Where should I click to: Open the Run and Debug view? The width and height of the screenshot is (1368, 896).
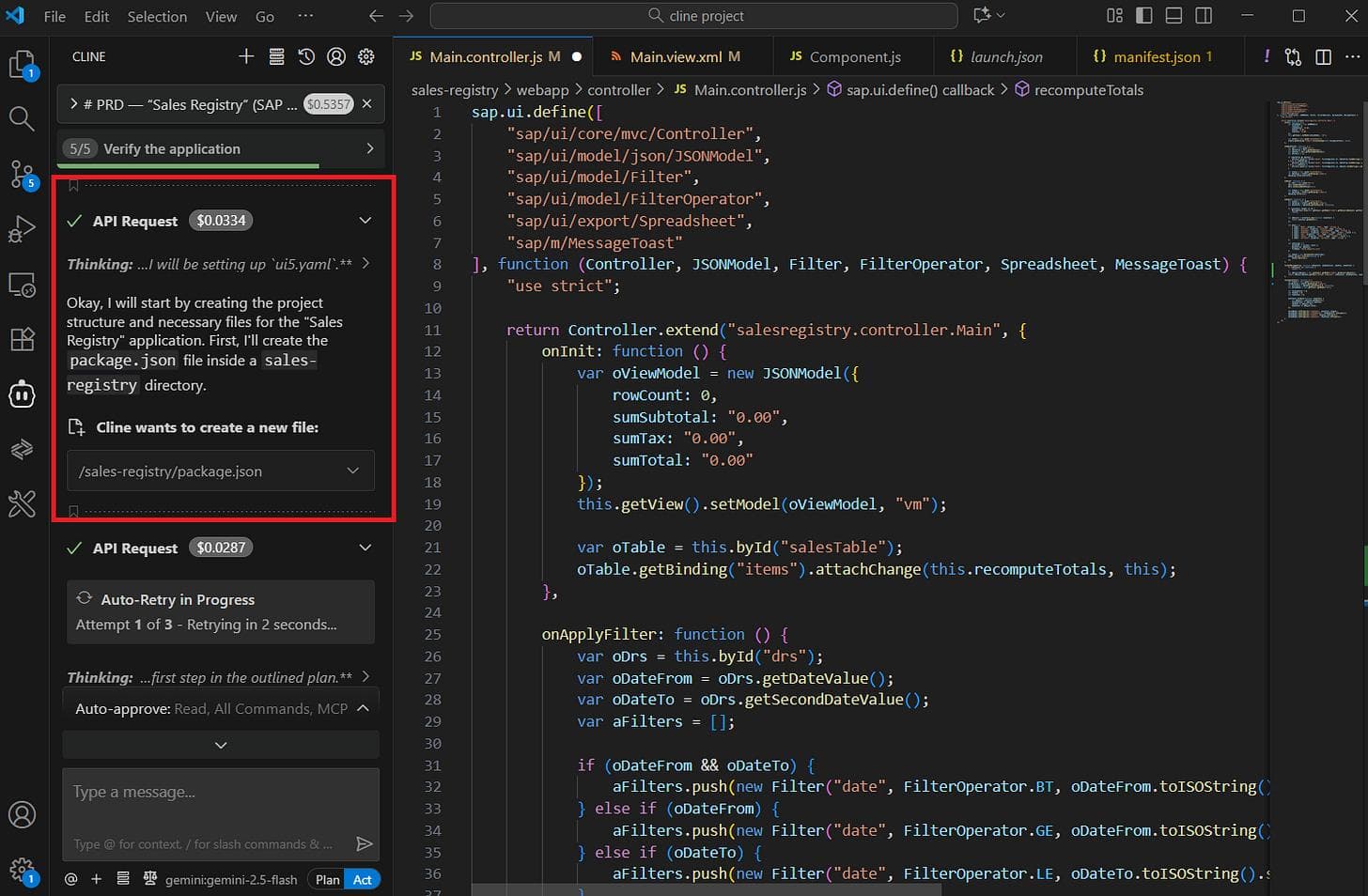[22, 229]
